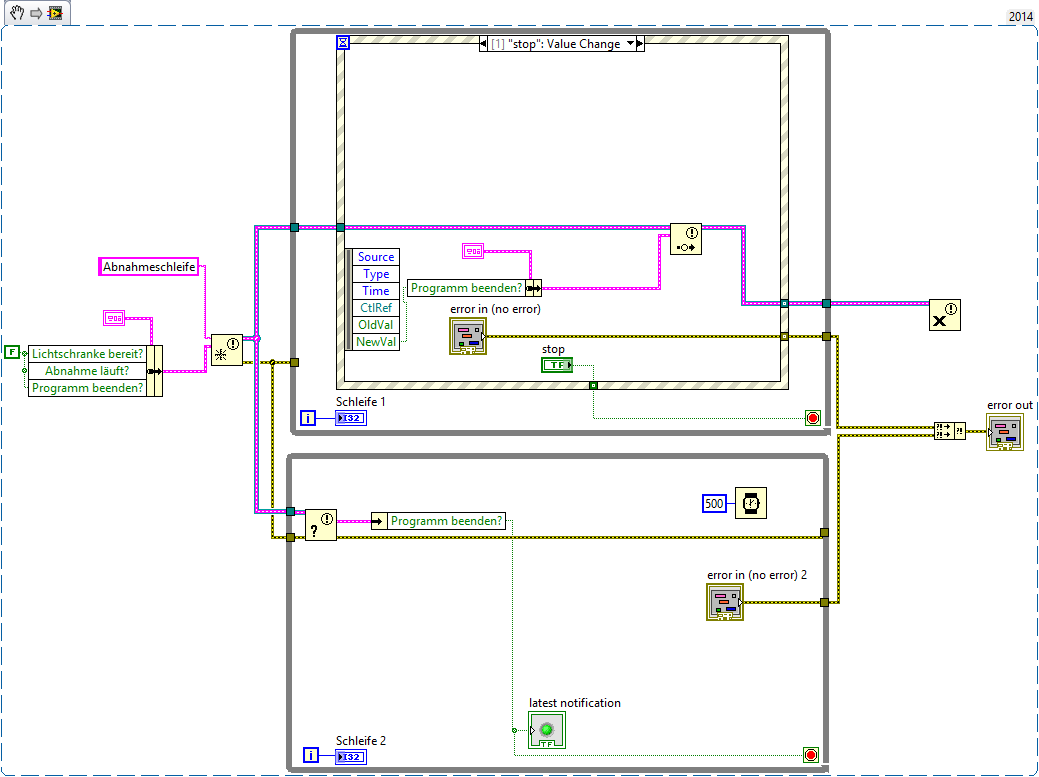Click the 500 numeric constant
Viewport: 1039px width, 777px height.
pyautogui.click(x=714, y=503)
